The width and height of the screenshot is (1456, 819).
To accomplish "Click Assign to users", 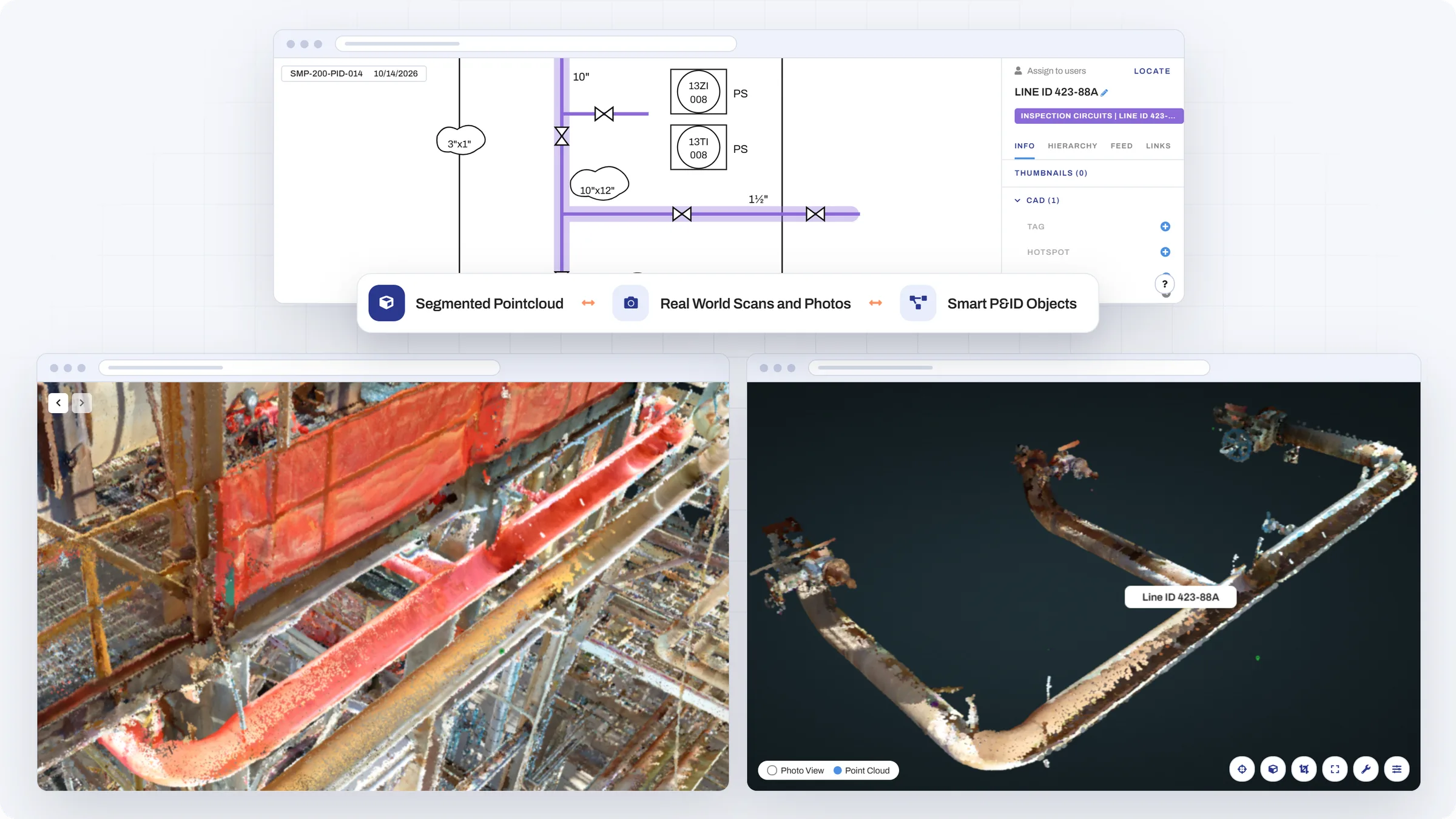I will (x=1056, y=71).
